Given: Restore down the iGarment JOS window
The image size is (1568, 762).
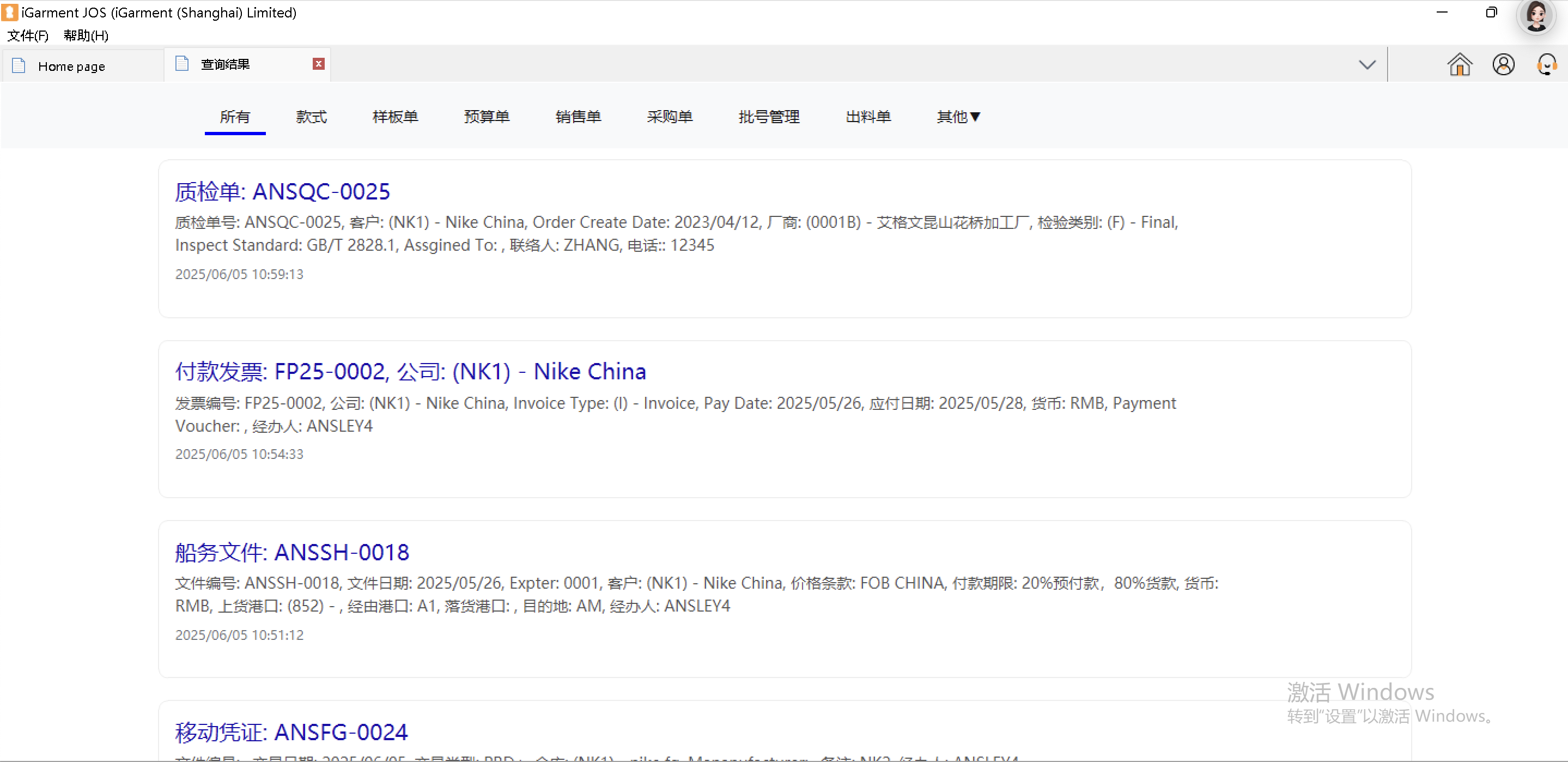Looking at the screenshot, I should pyautogui.click(x=1491, y=12).
